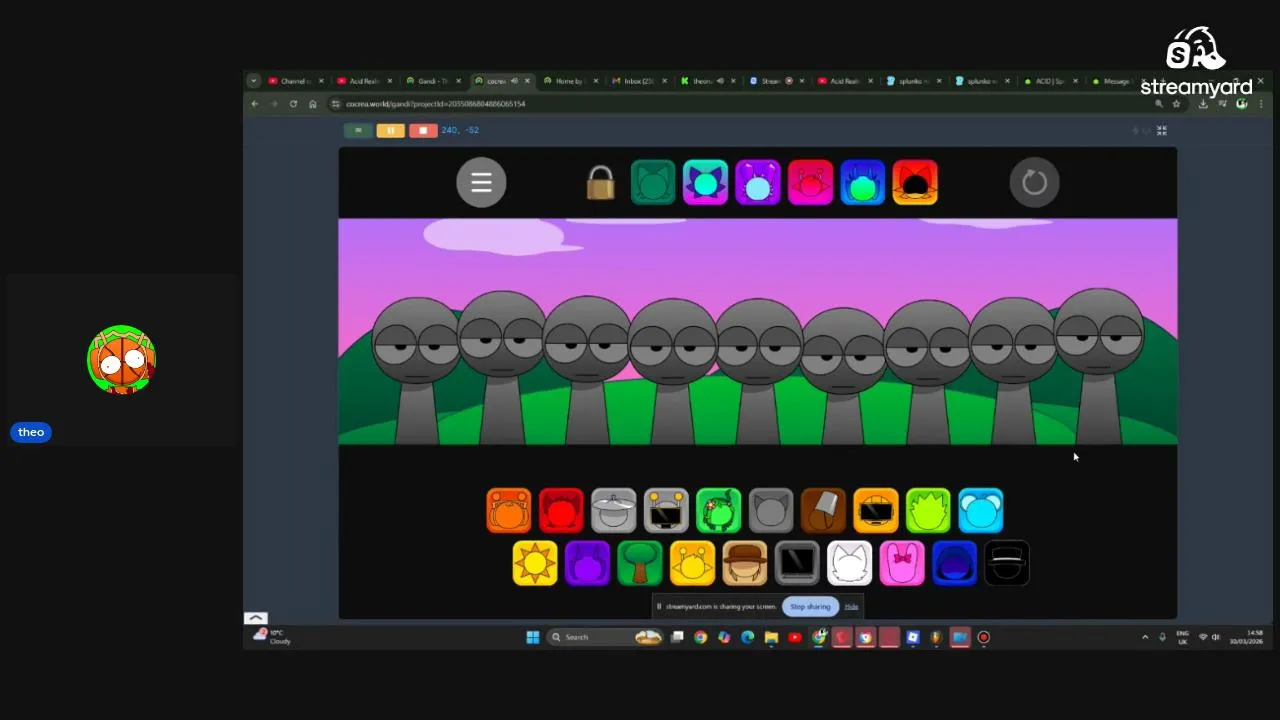Image resolution: width=1280 pixels, height=720 pixels.
Task: Reload the browser page
Action: (x=293, y=103)
